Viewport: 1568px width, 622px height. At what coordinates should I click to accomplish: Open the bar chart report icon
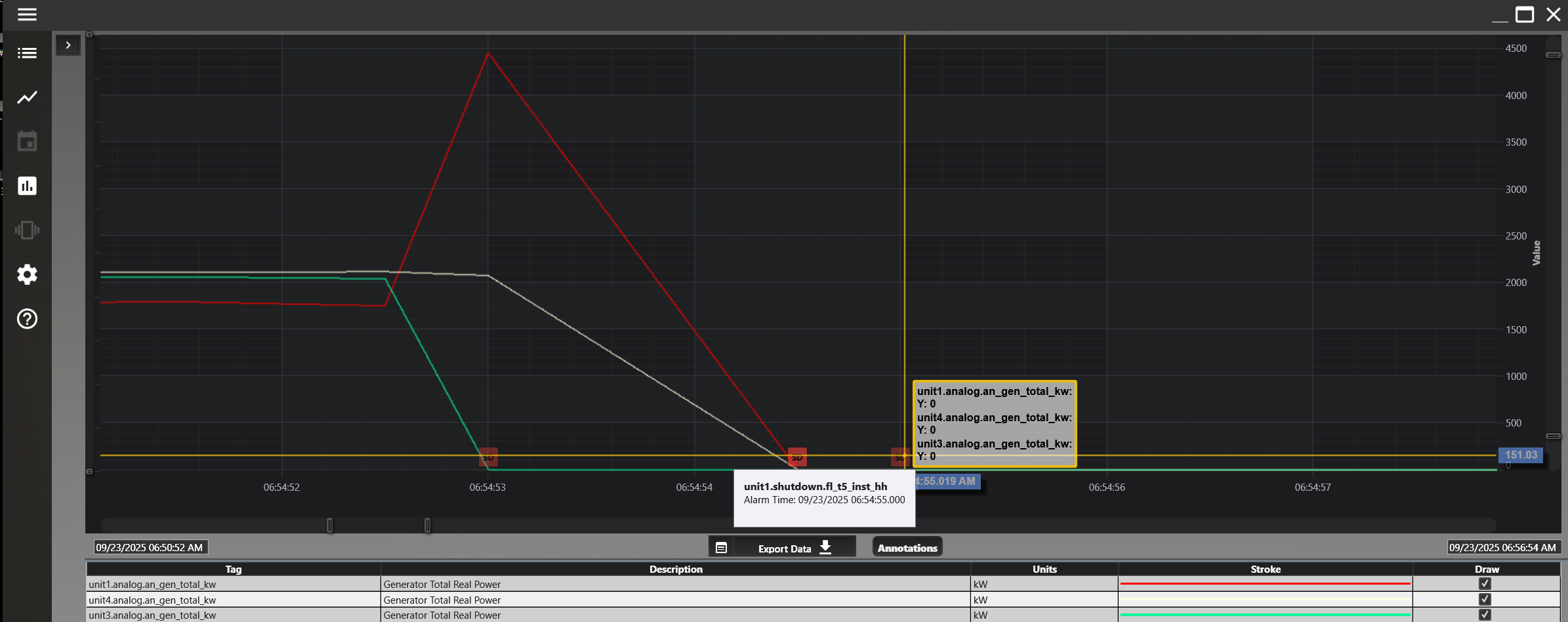pyautogui.click(x=27, y=186)
